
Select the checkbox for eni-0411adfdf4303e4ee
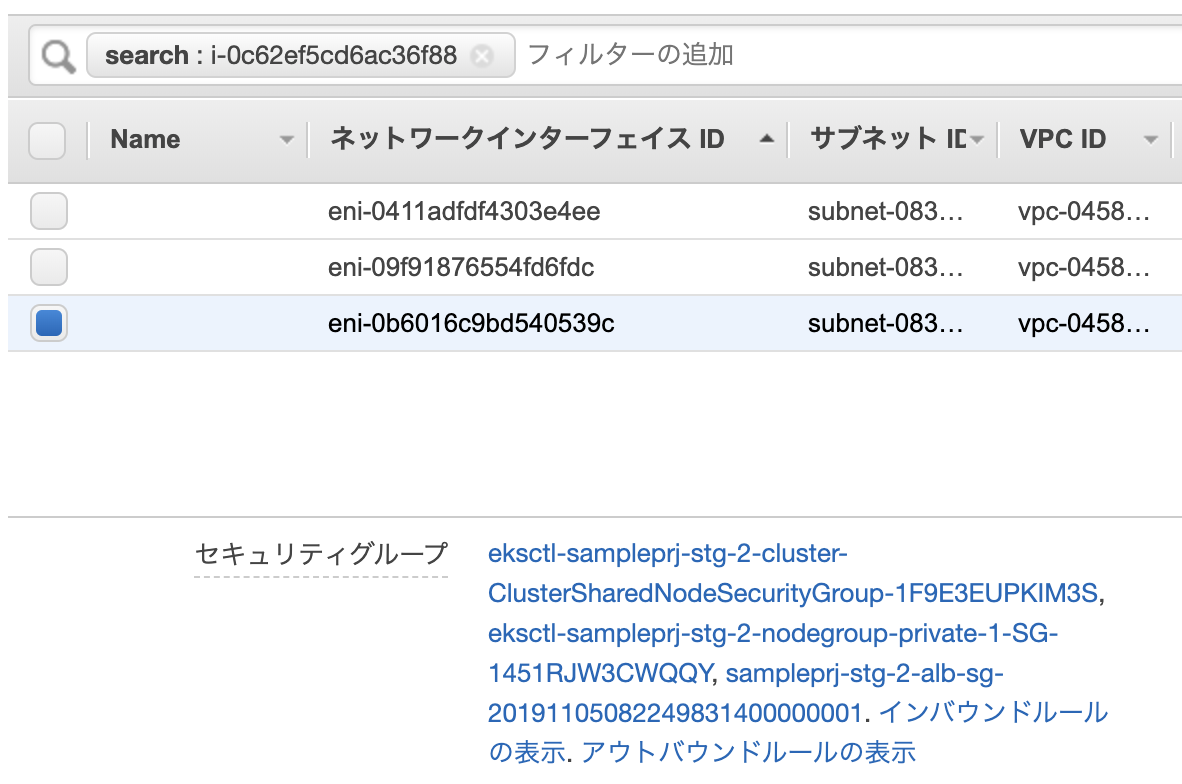48,211
